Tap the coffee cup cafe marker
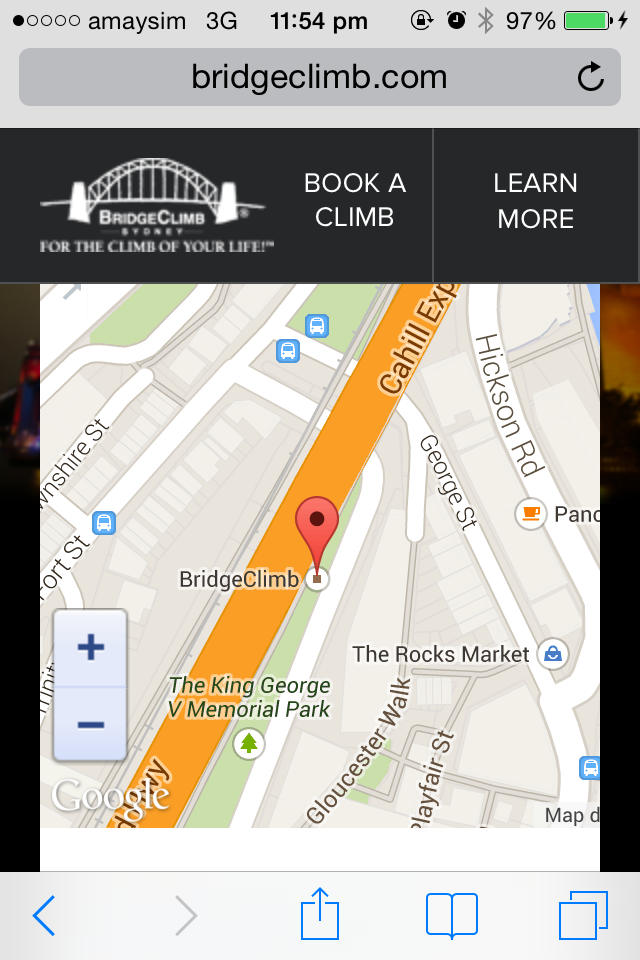 [530, 513]
